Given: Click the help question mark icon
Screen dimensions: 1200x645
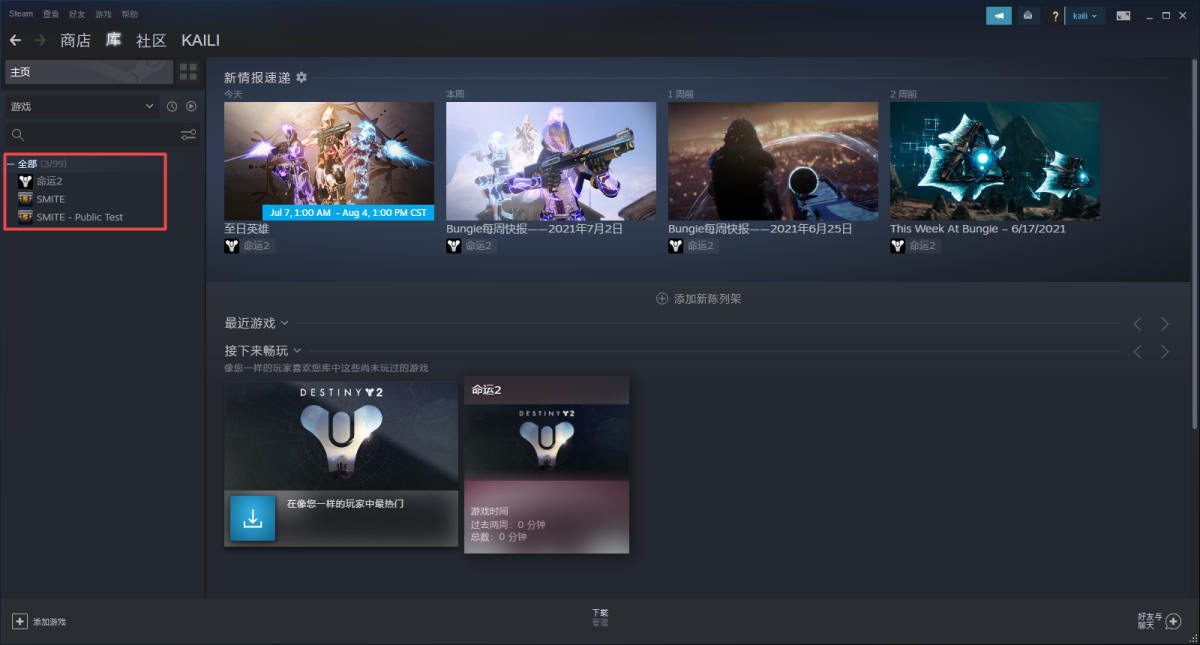Looking at the screenshot, I should [1055, 16].
